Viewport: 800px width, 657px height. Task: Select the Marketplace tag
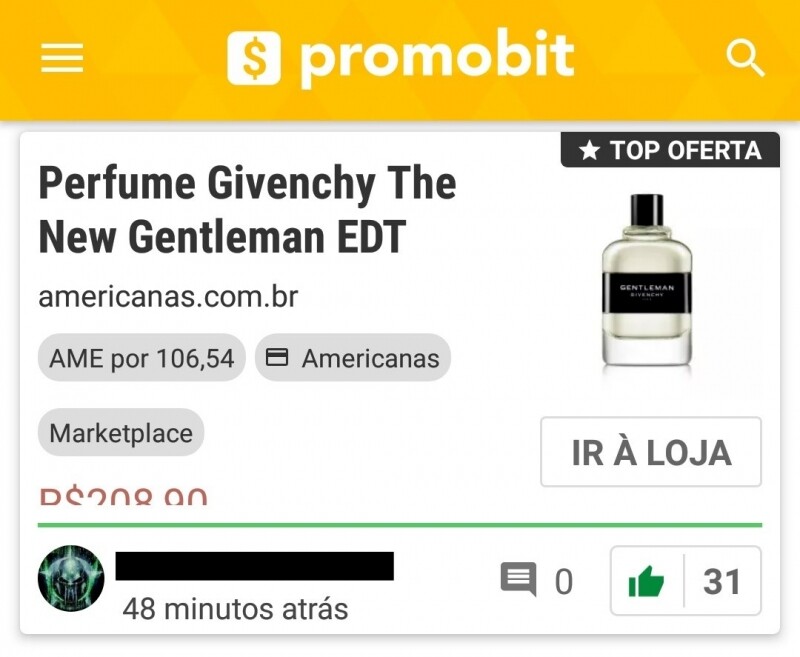[x=121, y=433]
